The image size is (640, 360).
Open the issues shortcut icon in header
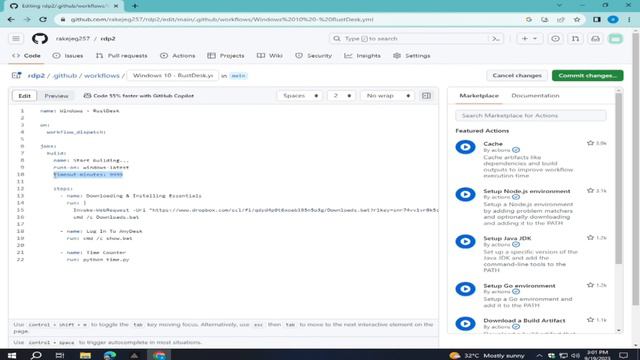click(555, 39)
